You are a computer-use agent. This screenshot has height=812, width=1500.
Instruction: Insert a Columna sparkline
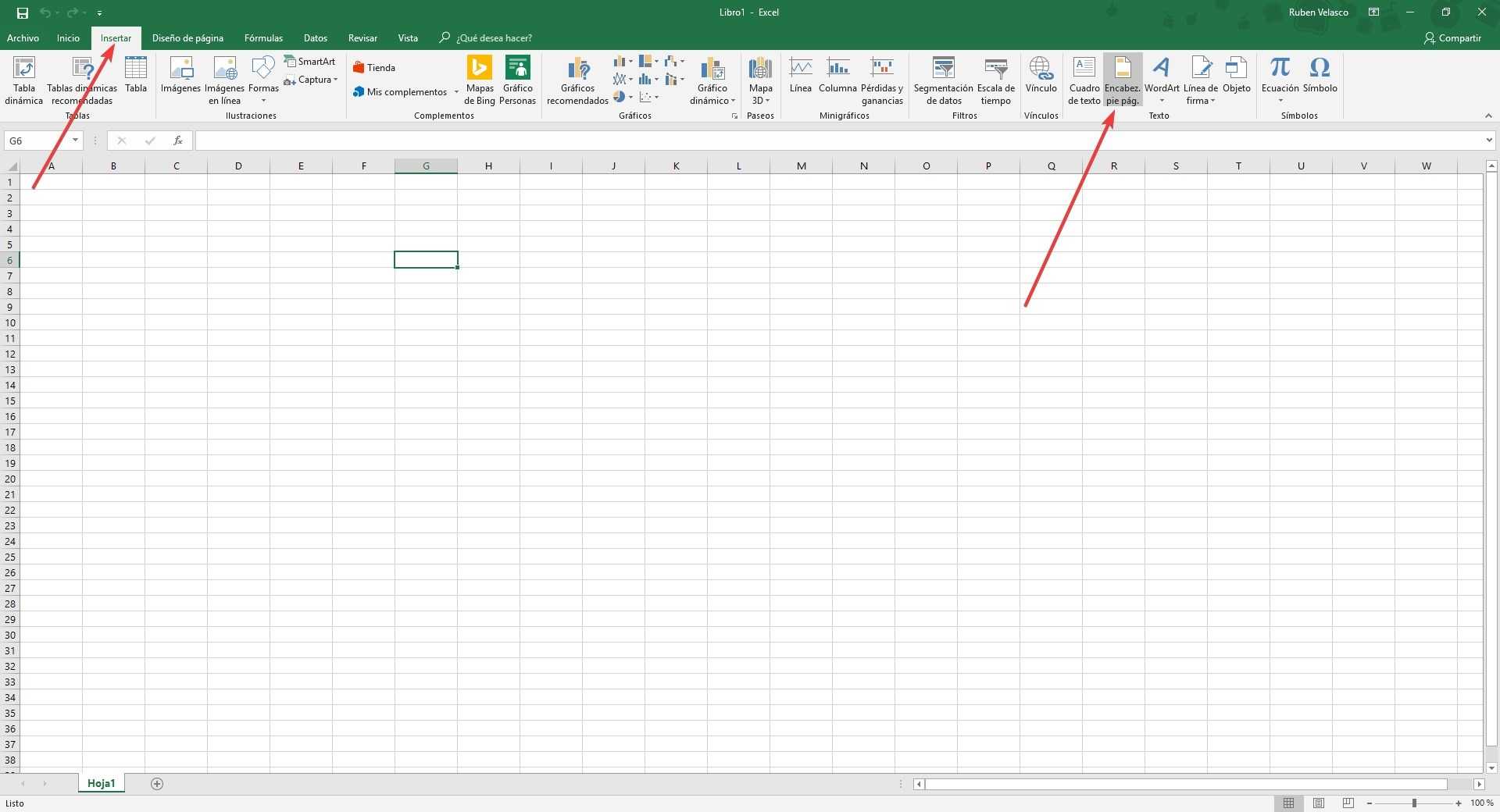(837, 75)
